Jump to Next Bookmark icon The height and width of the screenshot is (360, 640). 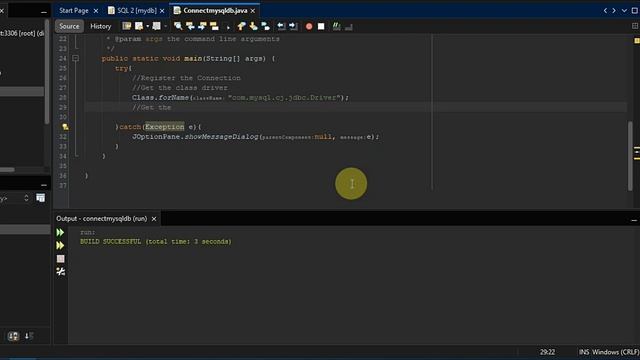pyautogui.click(x=253, y=26)
